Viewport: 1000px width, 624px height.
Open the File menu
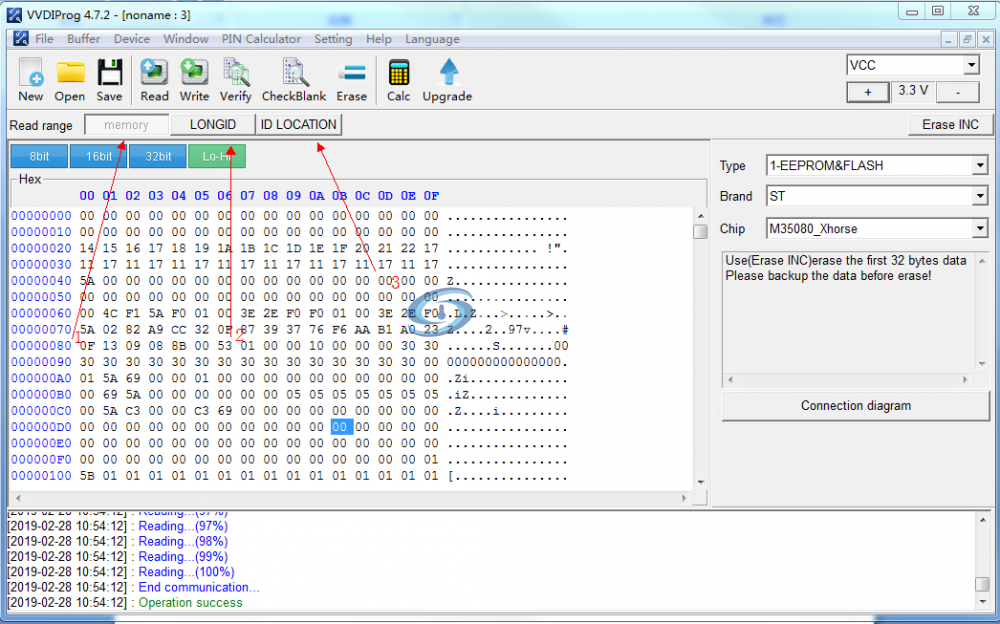pyautogui.click(x=44, y=39)
